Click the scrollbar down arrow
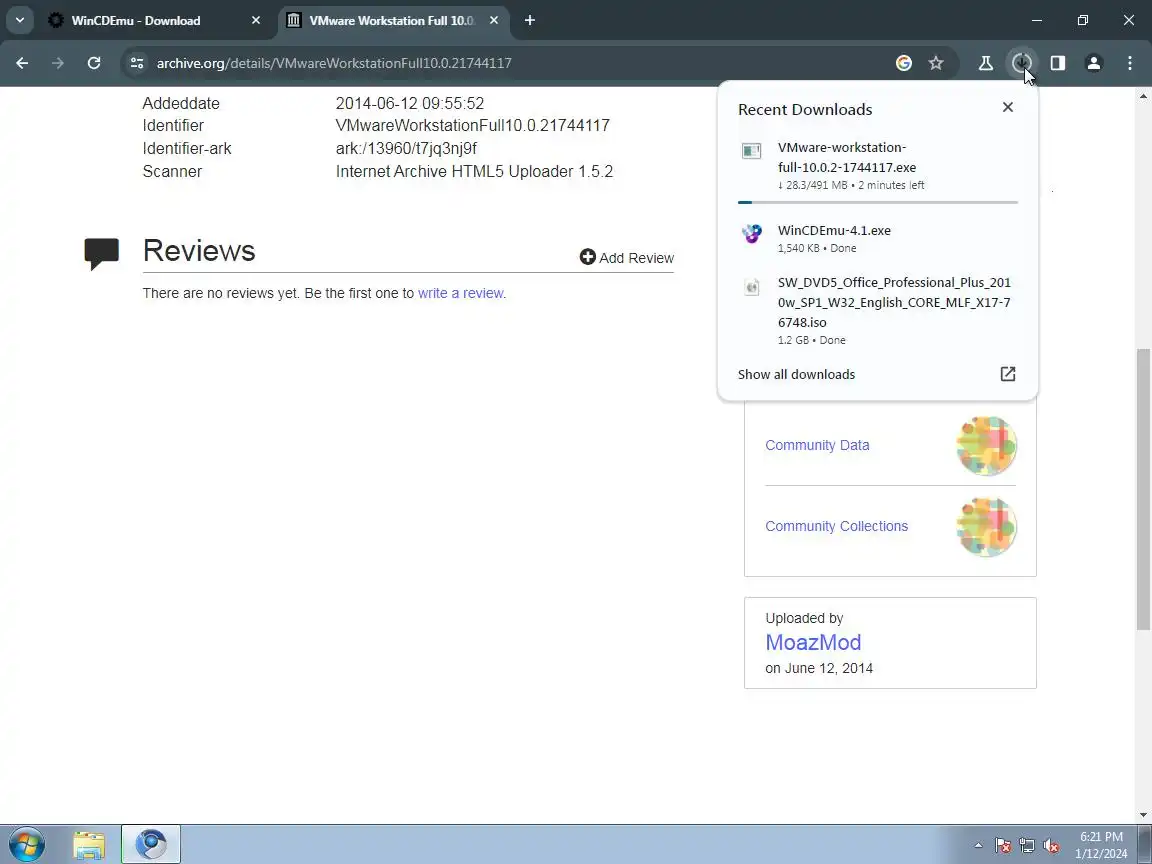 (x=1143, y=815)
